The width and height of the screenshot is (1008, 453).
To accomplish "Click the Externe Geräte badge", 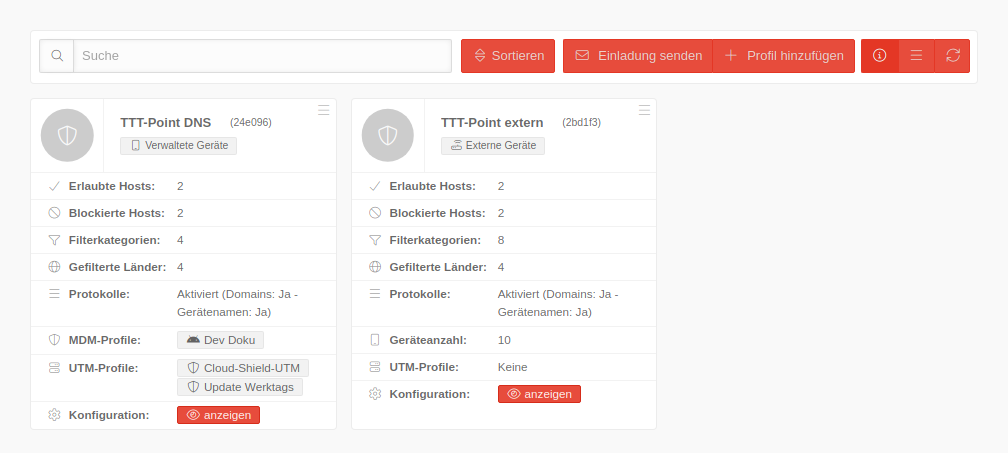I will (493, 146).
